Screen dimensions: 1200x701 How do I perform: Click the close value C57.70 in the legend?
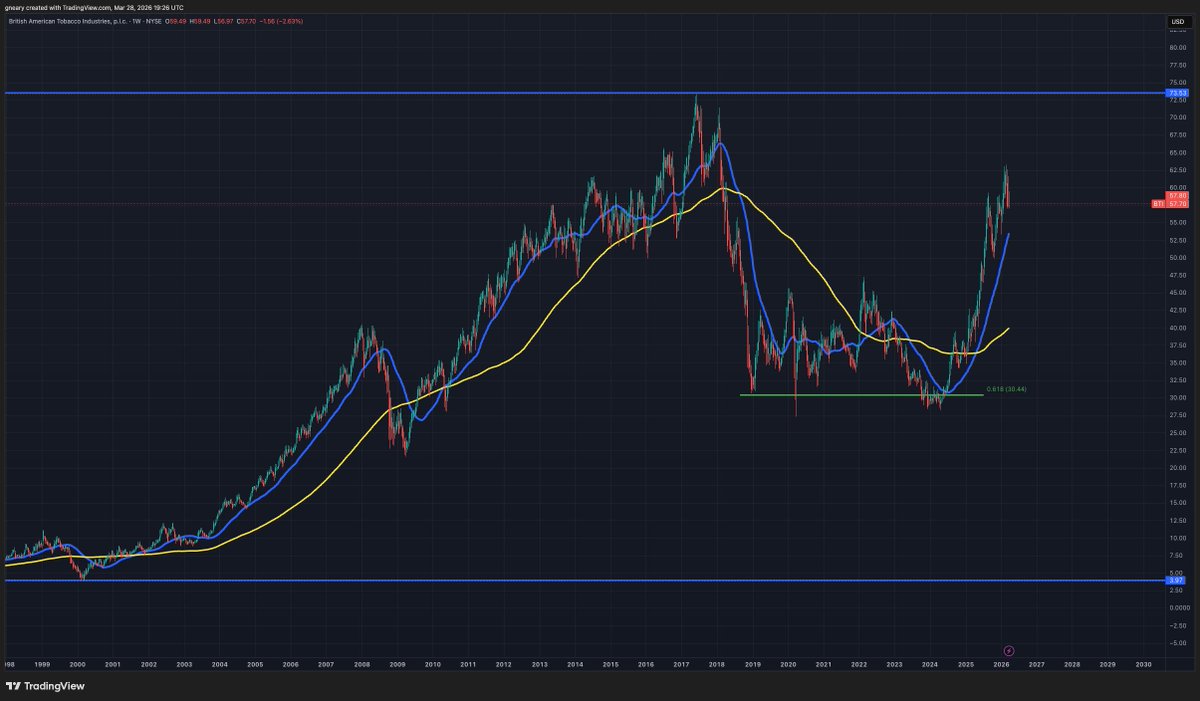click(x=247, y=21)
